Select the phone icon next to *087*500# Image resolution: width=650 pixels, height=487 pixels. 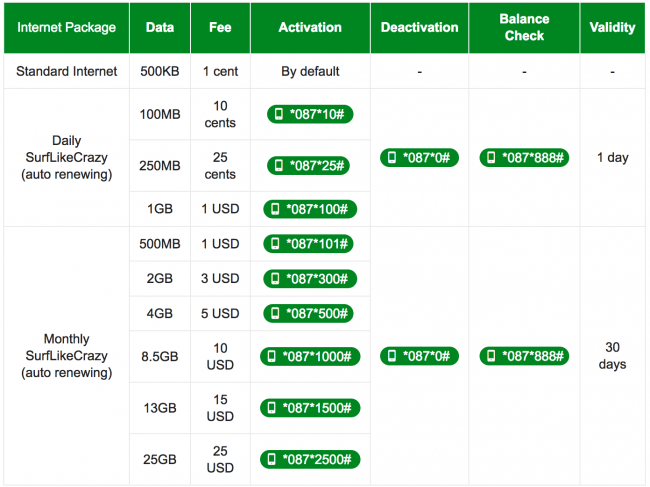point(275,313)
